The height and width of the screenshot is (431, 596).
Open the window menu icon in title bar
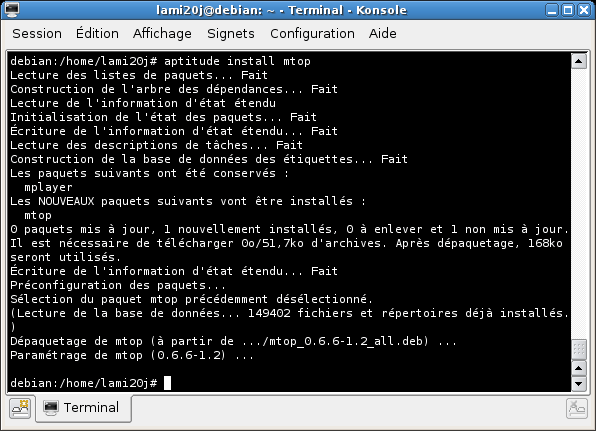12,10
